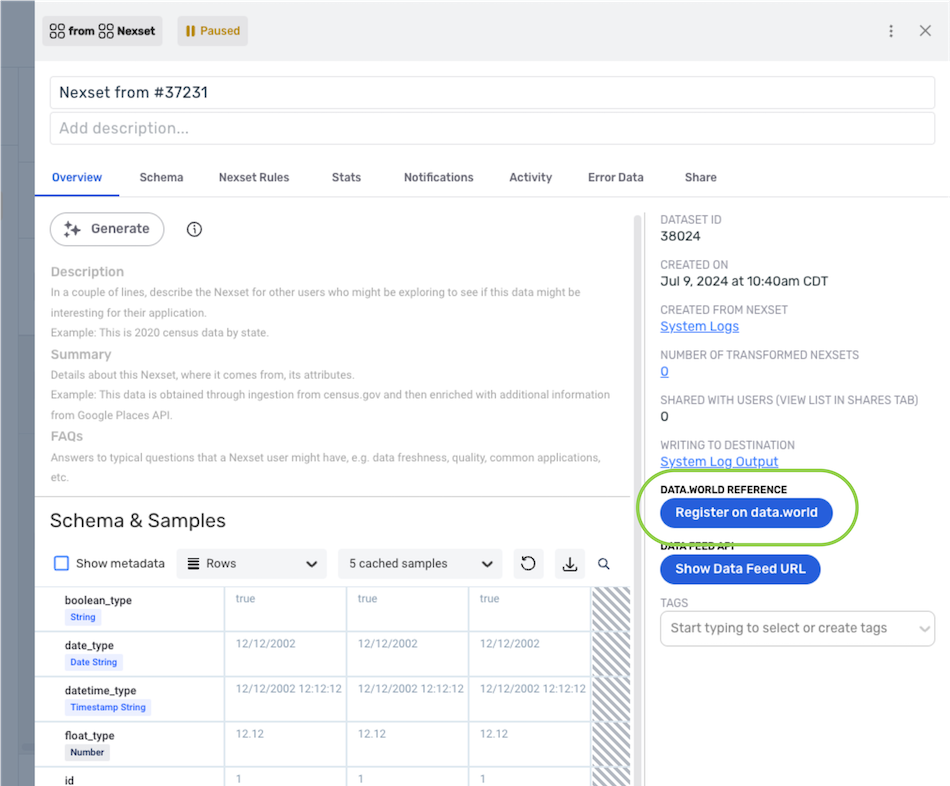Click the transformed Nexsets count link
950x786 pixels.
coord(665,371)
